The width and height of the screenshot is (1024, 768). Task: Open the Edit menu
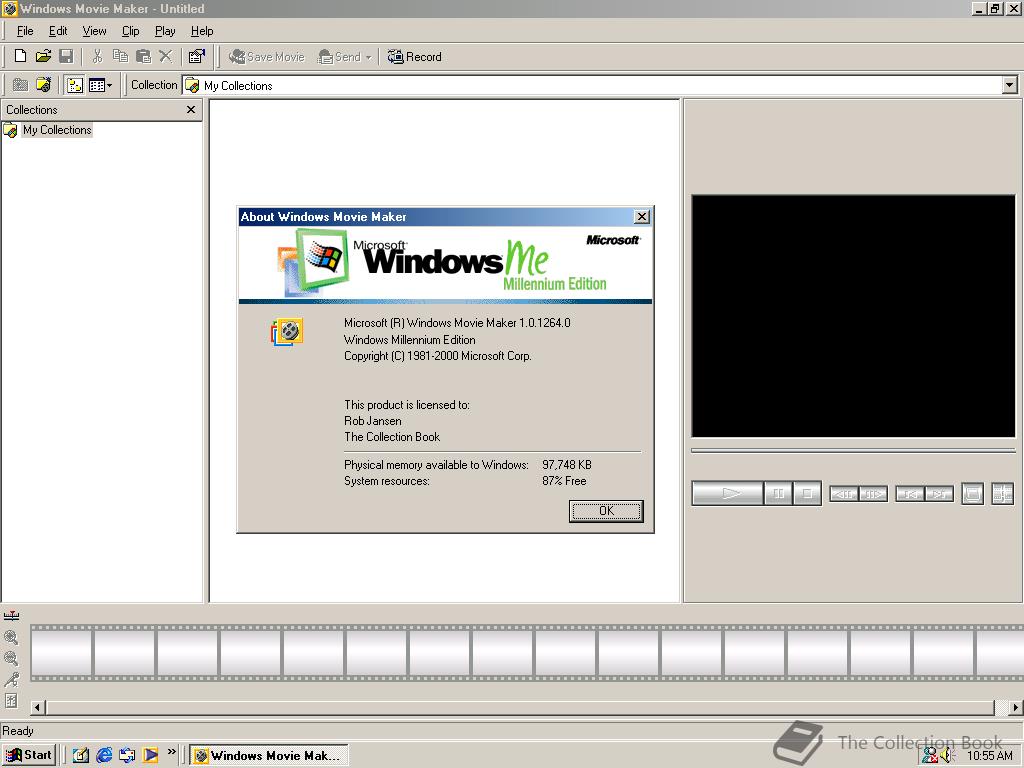point(57,31)
